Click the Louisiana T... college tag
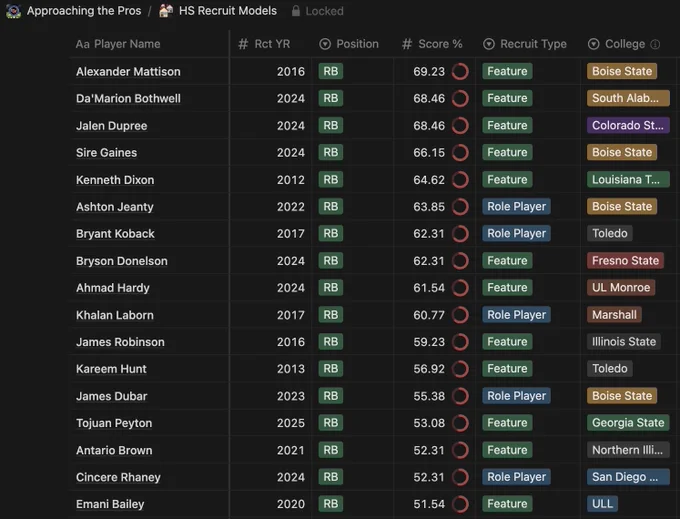The image size is (680, 519). (x=628, y=180)
